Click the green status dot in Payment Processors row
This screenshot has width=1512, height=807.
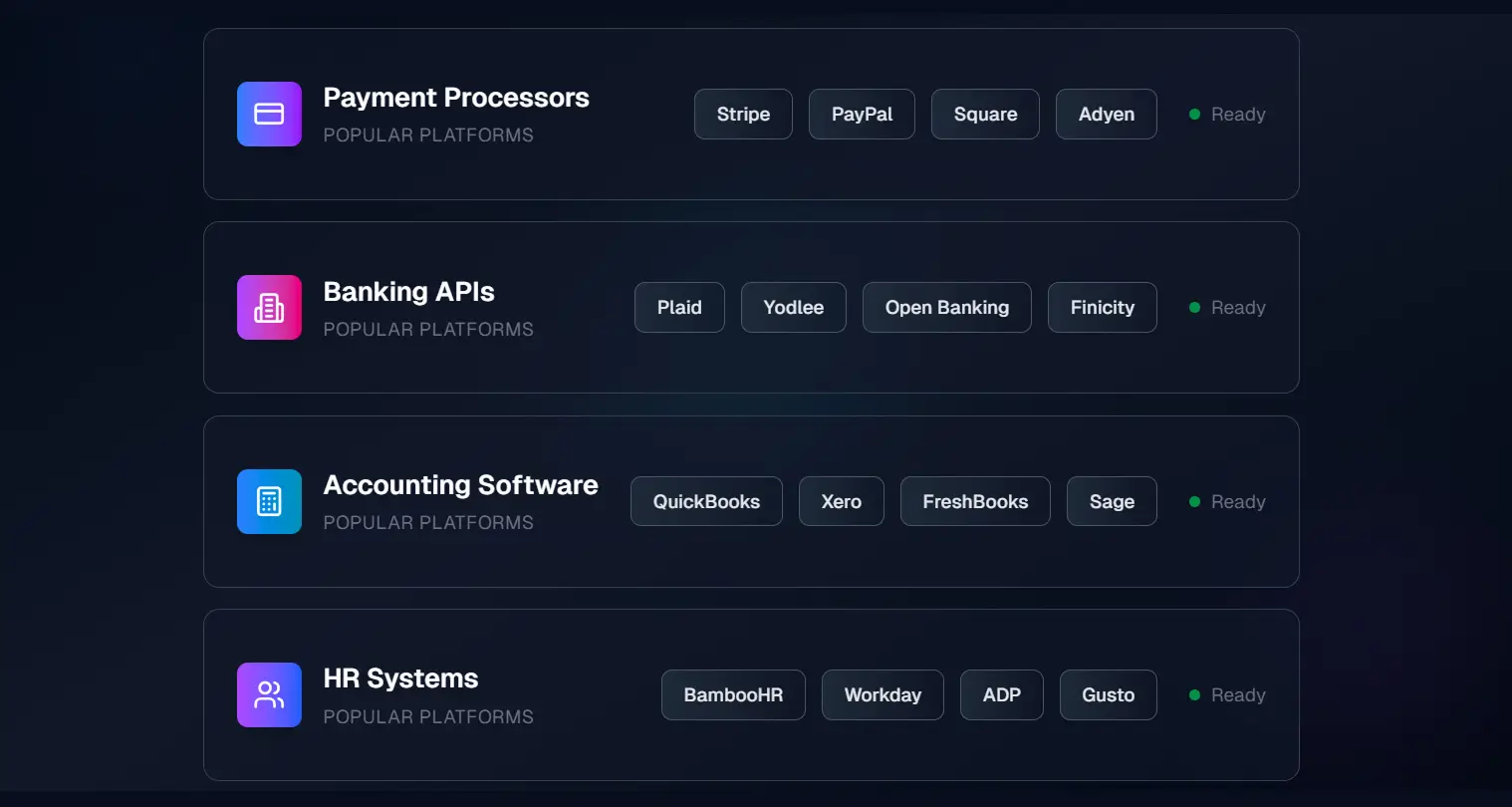click(1194, 114)
